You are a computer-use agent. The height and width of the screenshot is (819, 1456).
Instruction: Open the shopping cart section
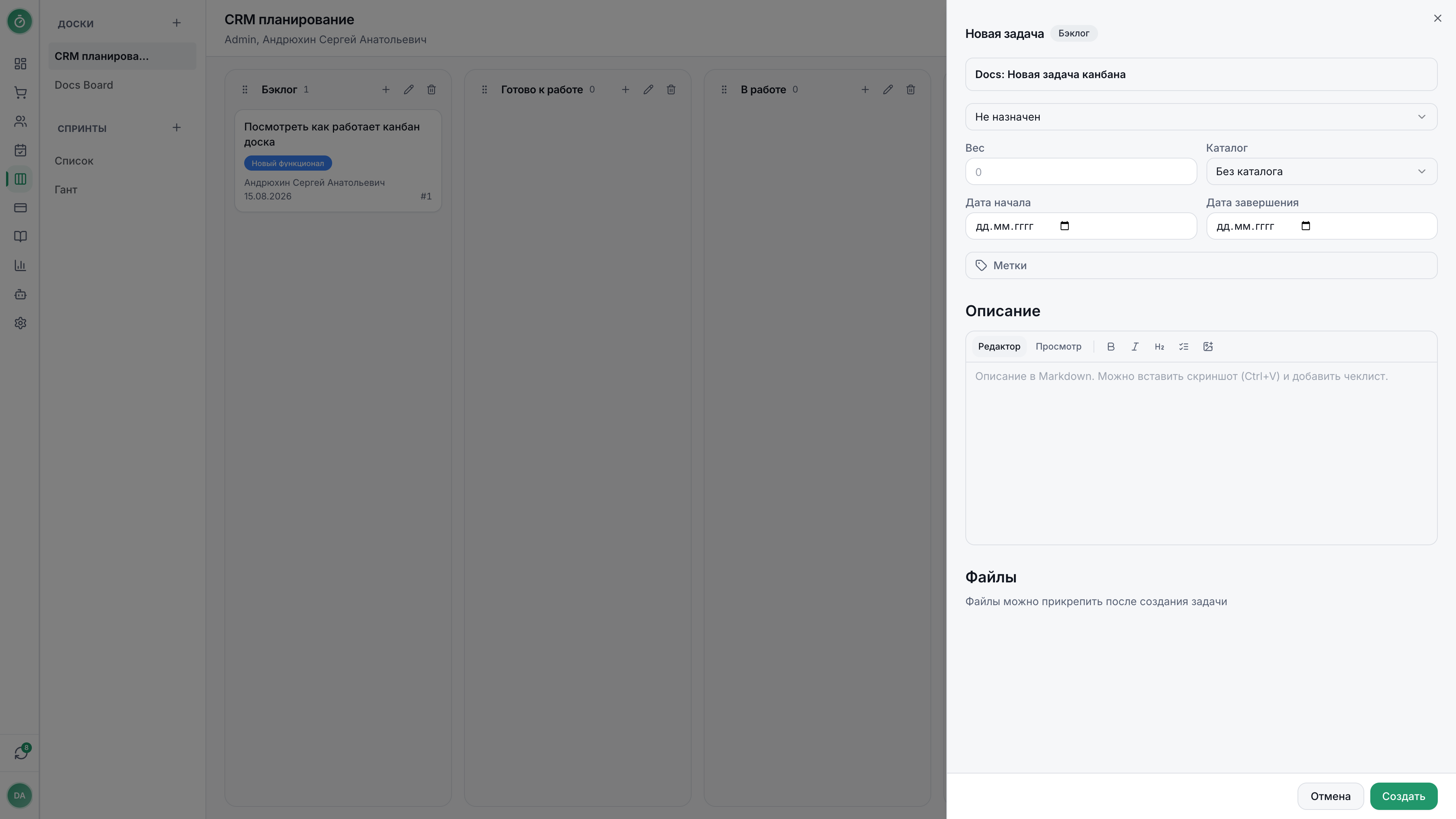[20, 93]
